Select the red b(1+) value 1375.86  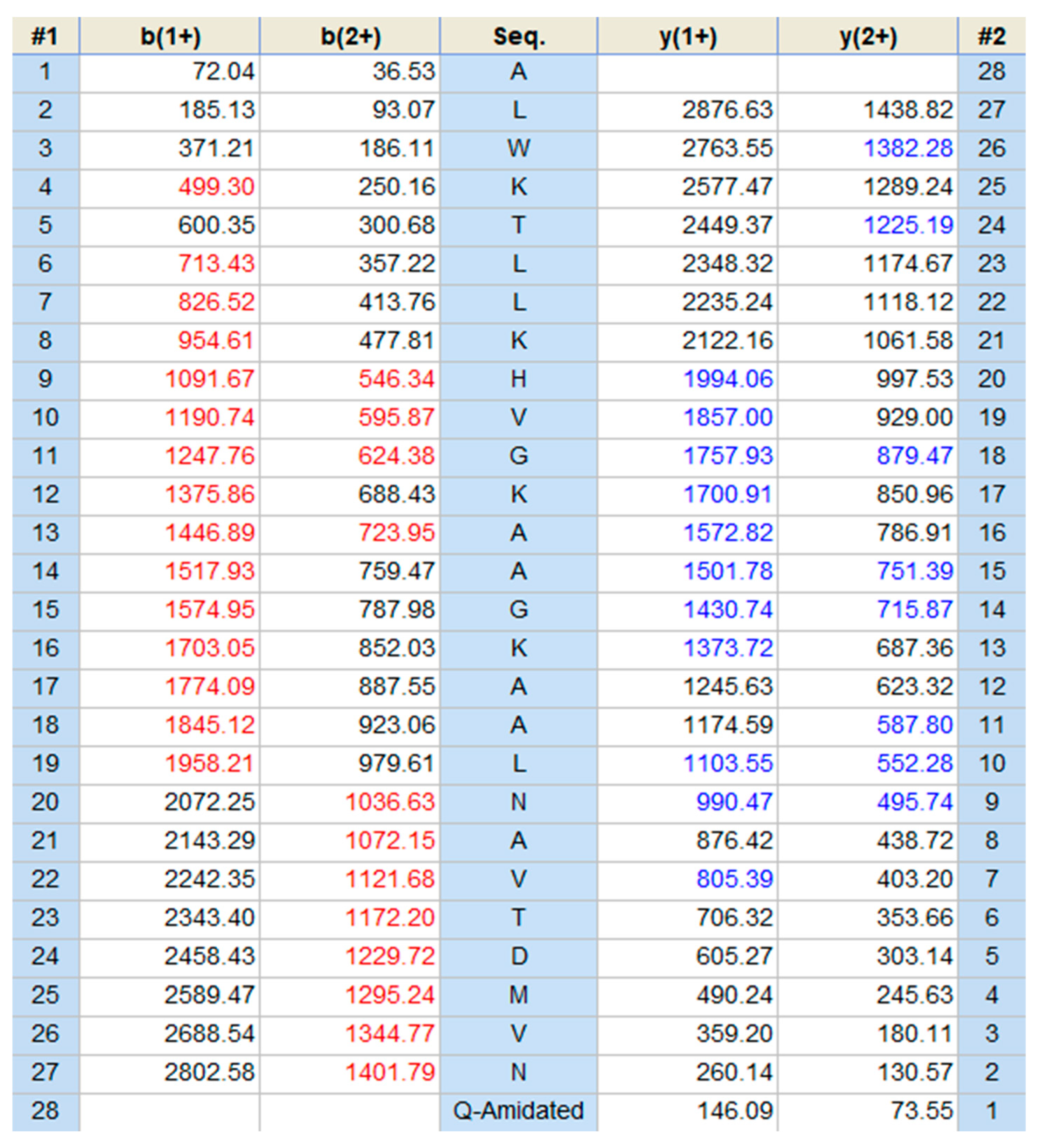pyautogui.click(x=209, y=494)
